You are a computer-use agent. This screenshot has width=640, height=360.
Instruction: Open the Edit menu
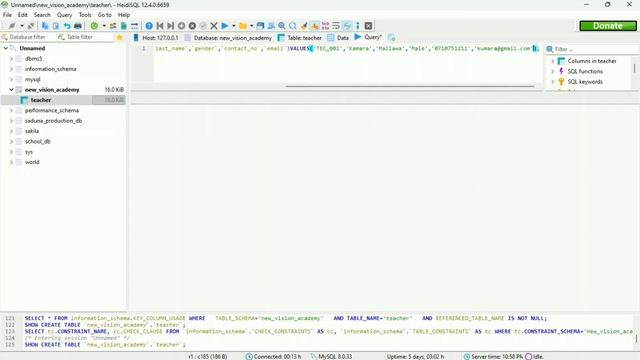coord(22,15)
